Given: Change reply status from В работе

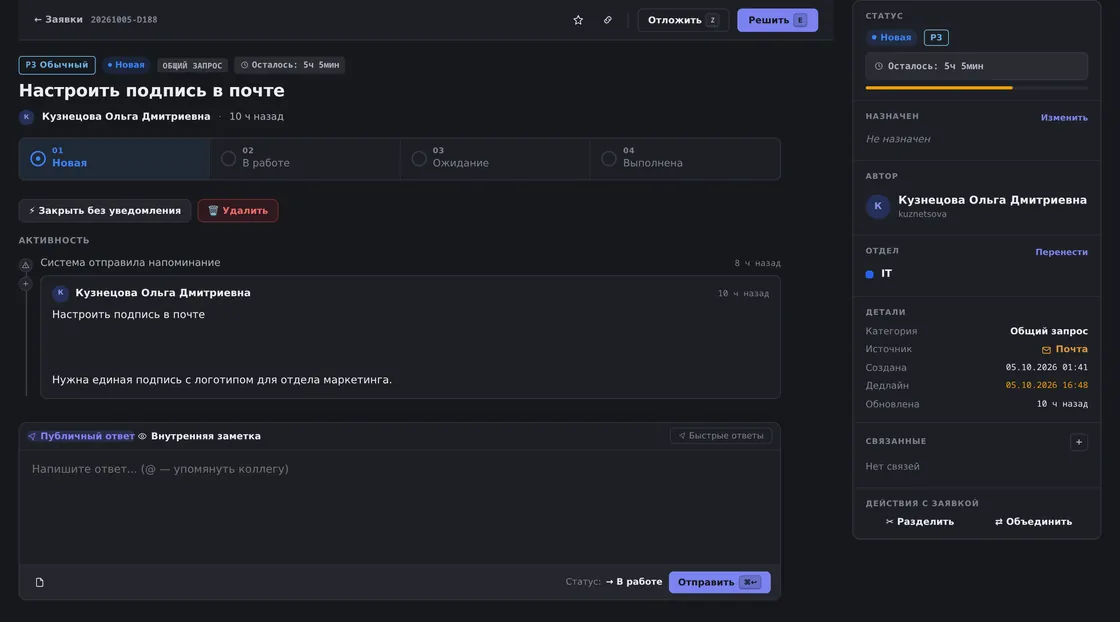Looking at the screenshot, I should (634, 582).
